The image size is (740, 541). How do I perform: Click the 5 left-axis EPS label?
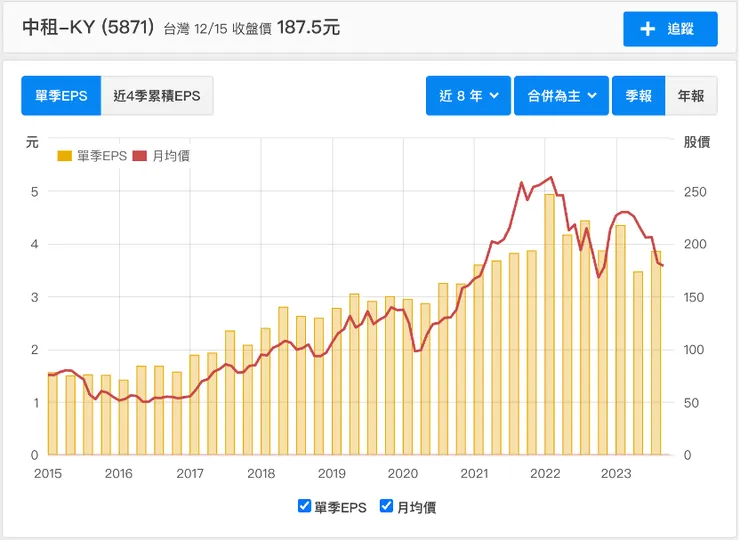pyautogui.click(x=34, y=192)
